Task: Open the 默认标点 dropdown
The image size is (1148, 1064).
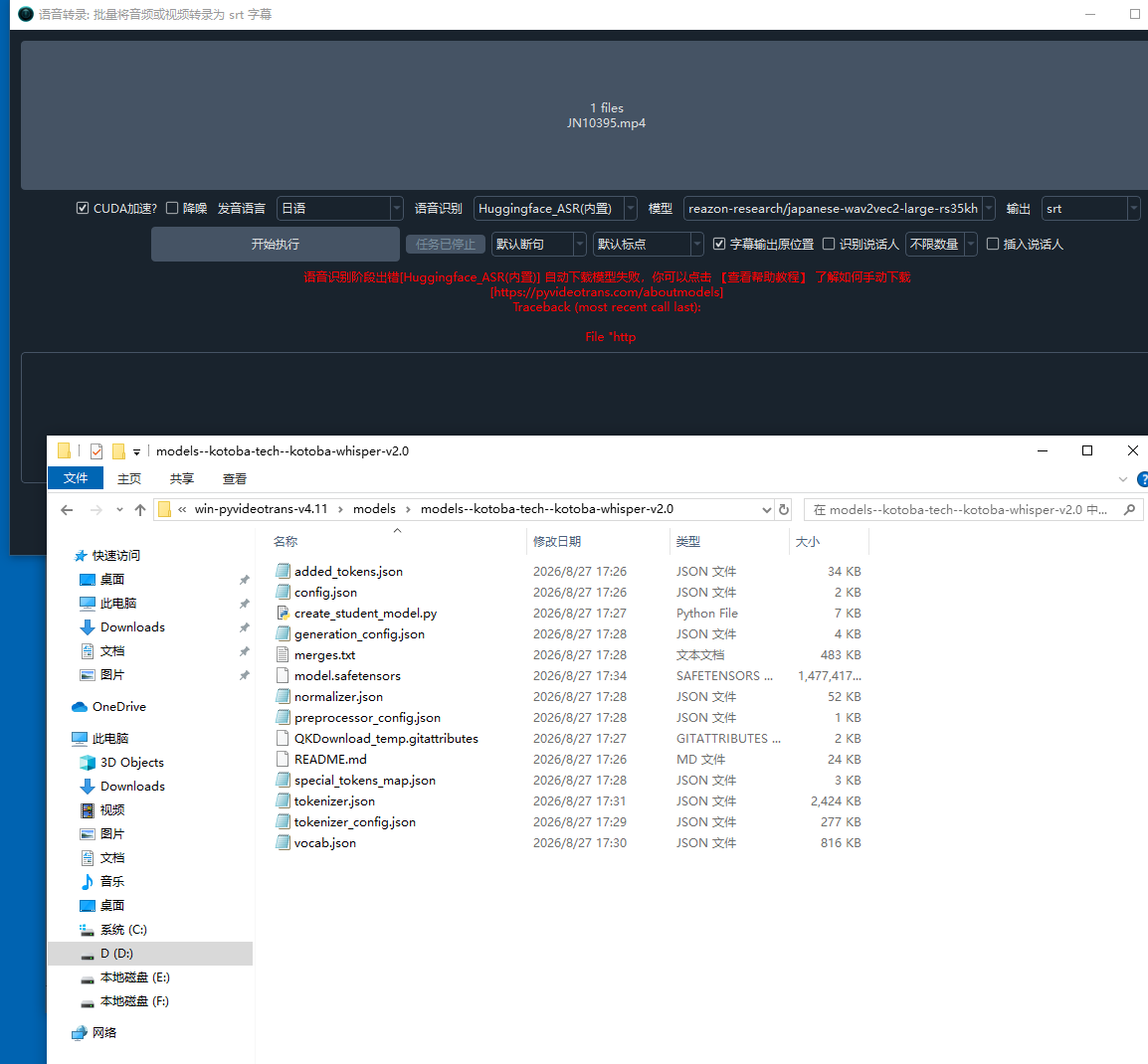Action: pyautogui.click(x=648, y=244)
